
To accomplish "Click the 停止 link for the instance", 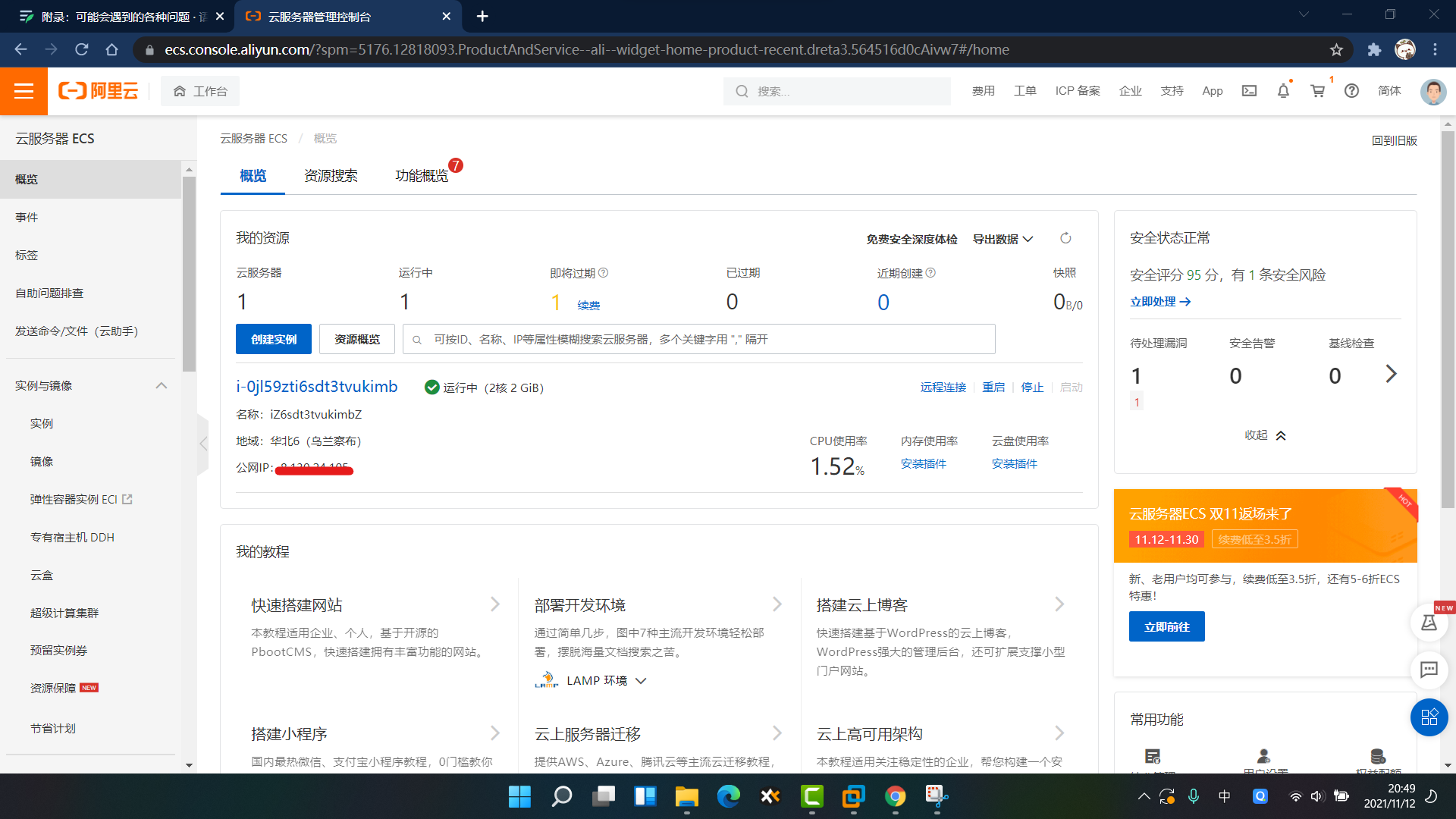I will click(1032, 388).
